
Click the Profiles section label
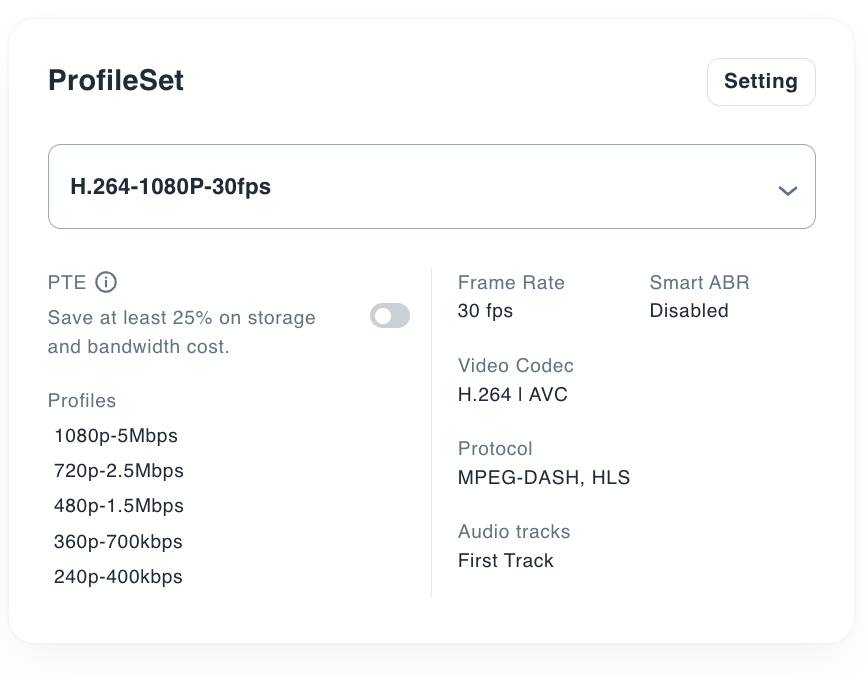[x=82, y=401]
